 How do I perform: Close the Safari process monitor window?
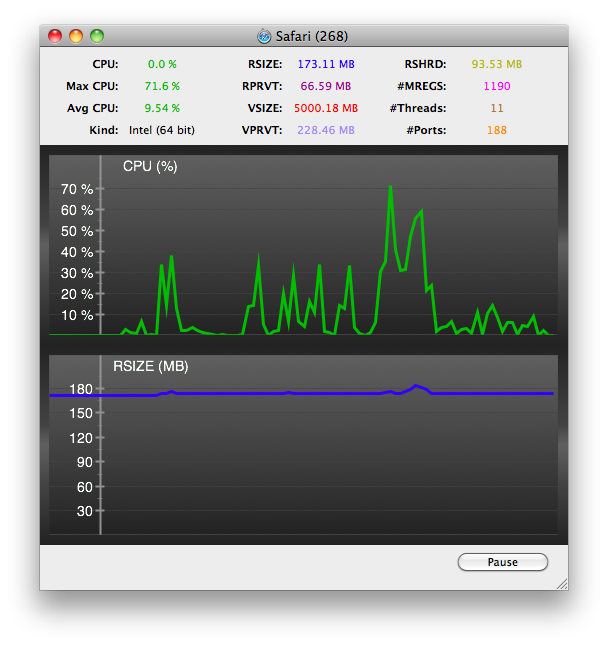[x=55, y=36]
